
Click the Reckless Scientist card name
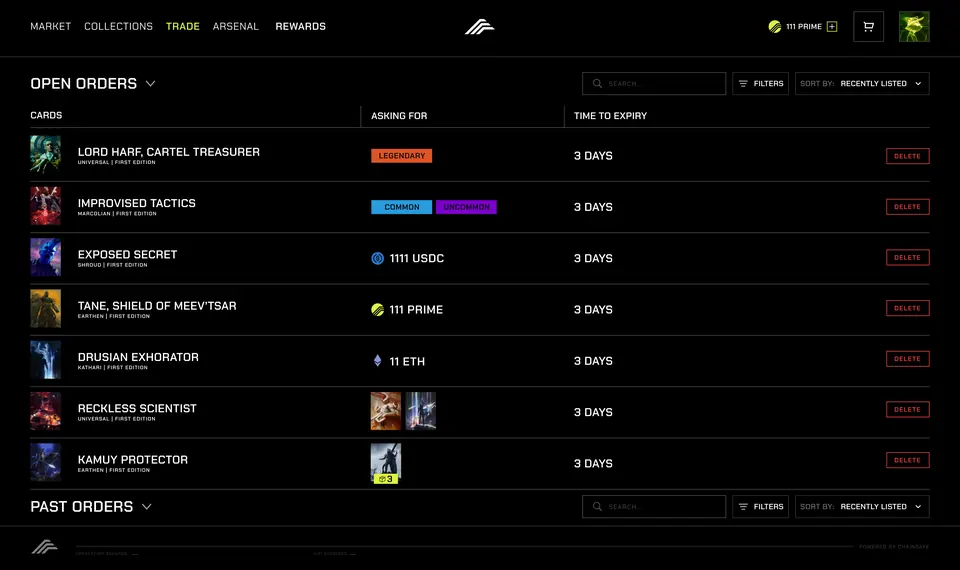(137, 408)
